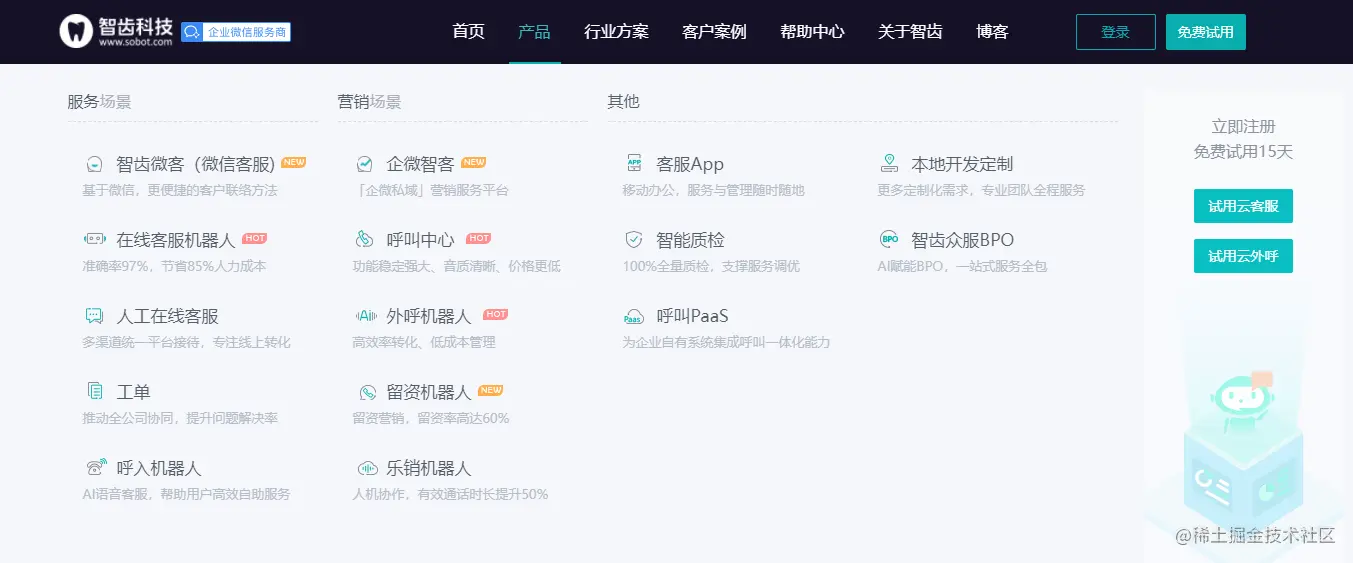Click the NEW badge beside 留资机器人

click(x=490, y=390)
